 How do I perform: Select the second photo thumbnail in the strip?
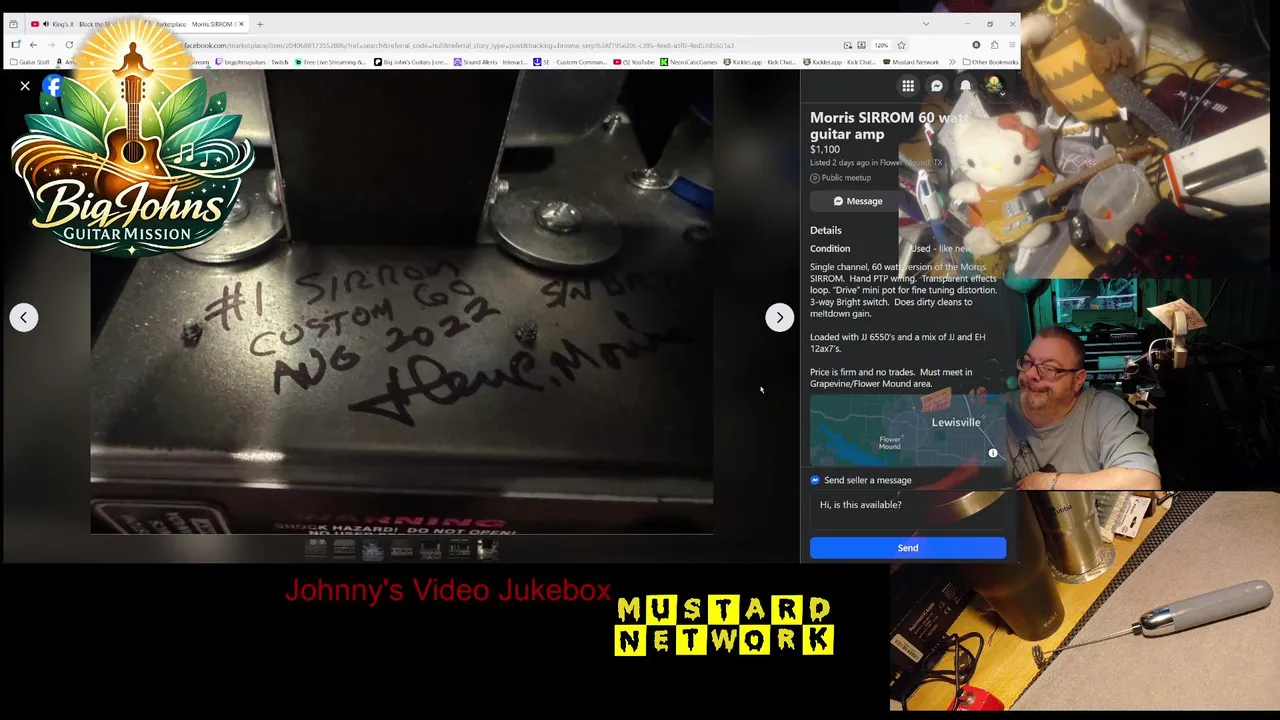click(344, 548)
